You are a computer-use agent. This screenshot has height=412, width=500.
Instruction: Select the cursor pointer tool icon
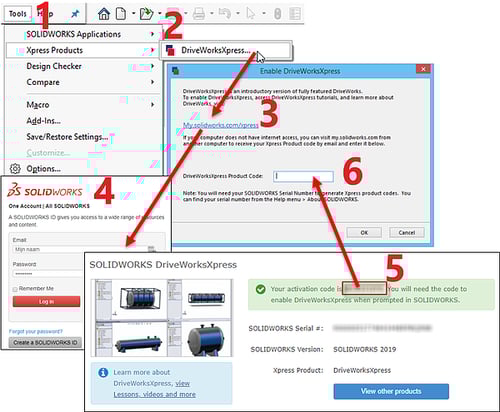point(250,14)
